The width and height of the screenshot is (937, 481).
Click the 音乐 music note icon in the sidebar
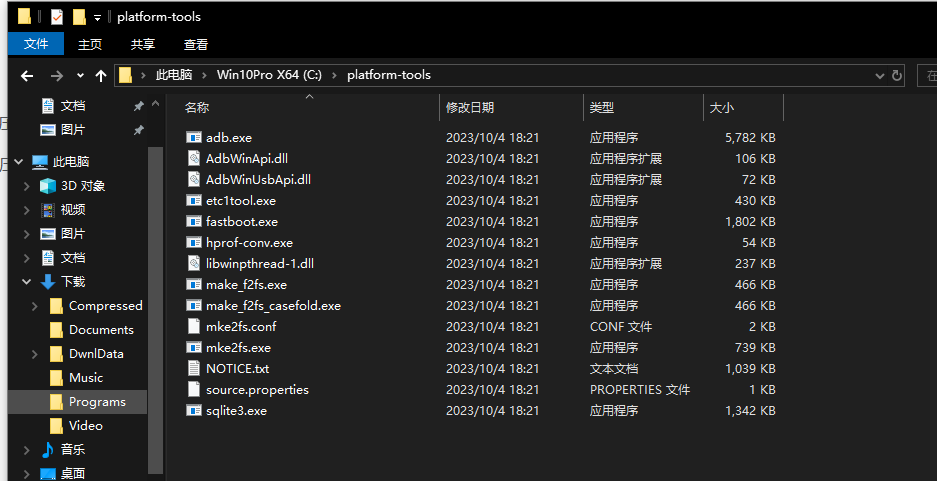[48, 449]
